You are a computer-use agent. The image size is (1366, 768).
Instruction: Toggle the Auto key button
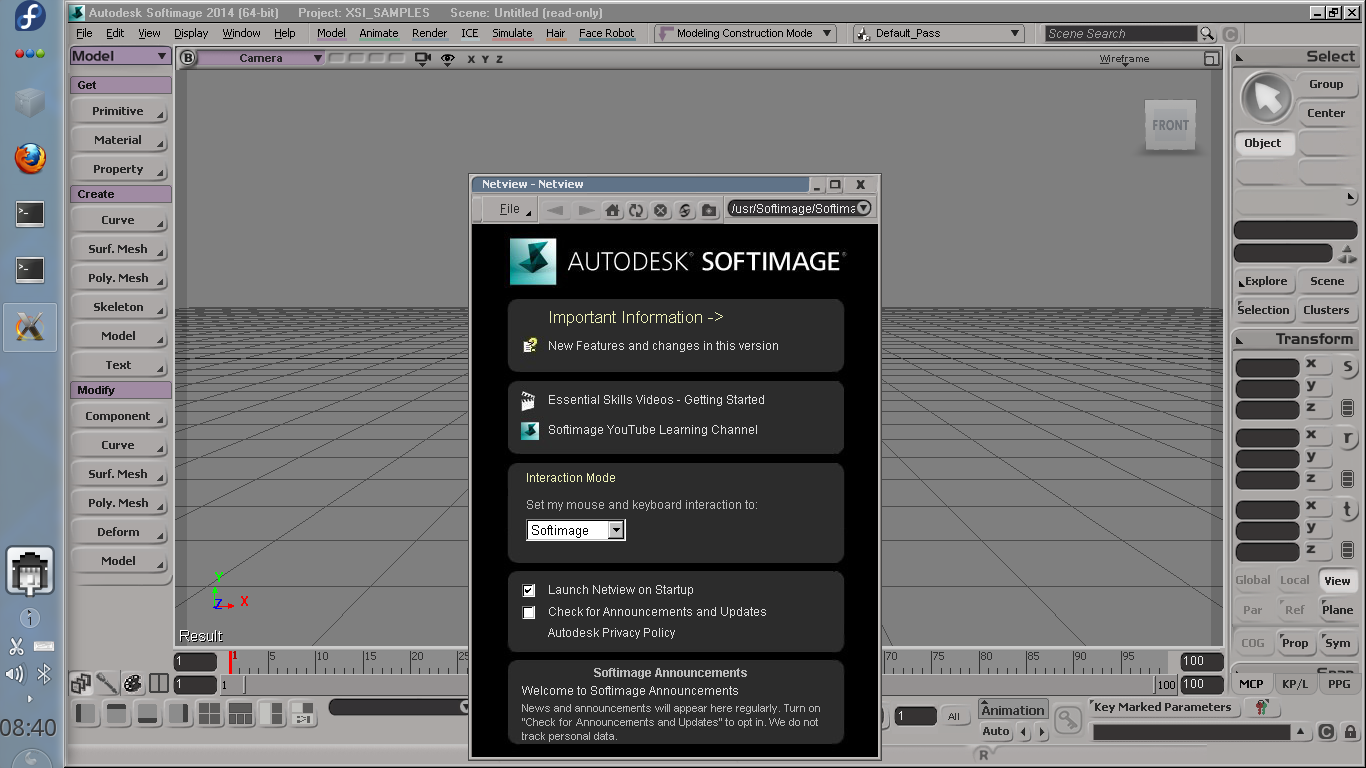[x=996, y=731]
